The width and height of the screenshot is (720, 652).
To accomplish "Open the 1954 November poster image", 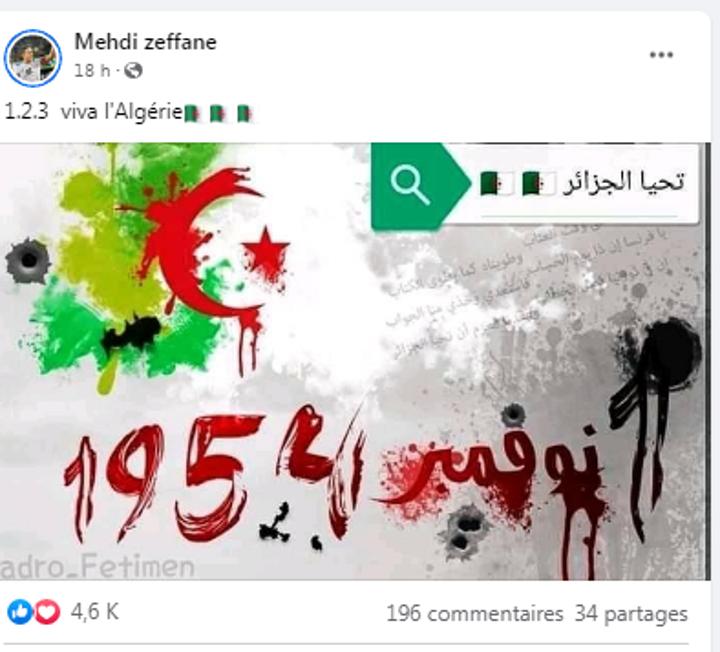I will [x=354, y=361].
